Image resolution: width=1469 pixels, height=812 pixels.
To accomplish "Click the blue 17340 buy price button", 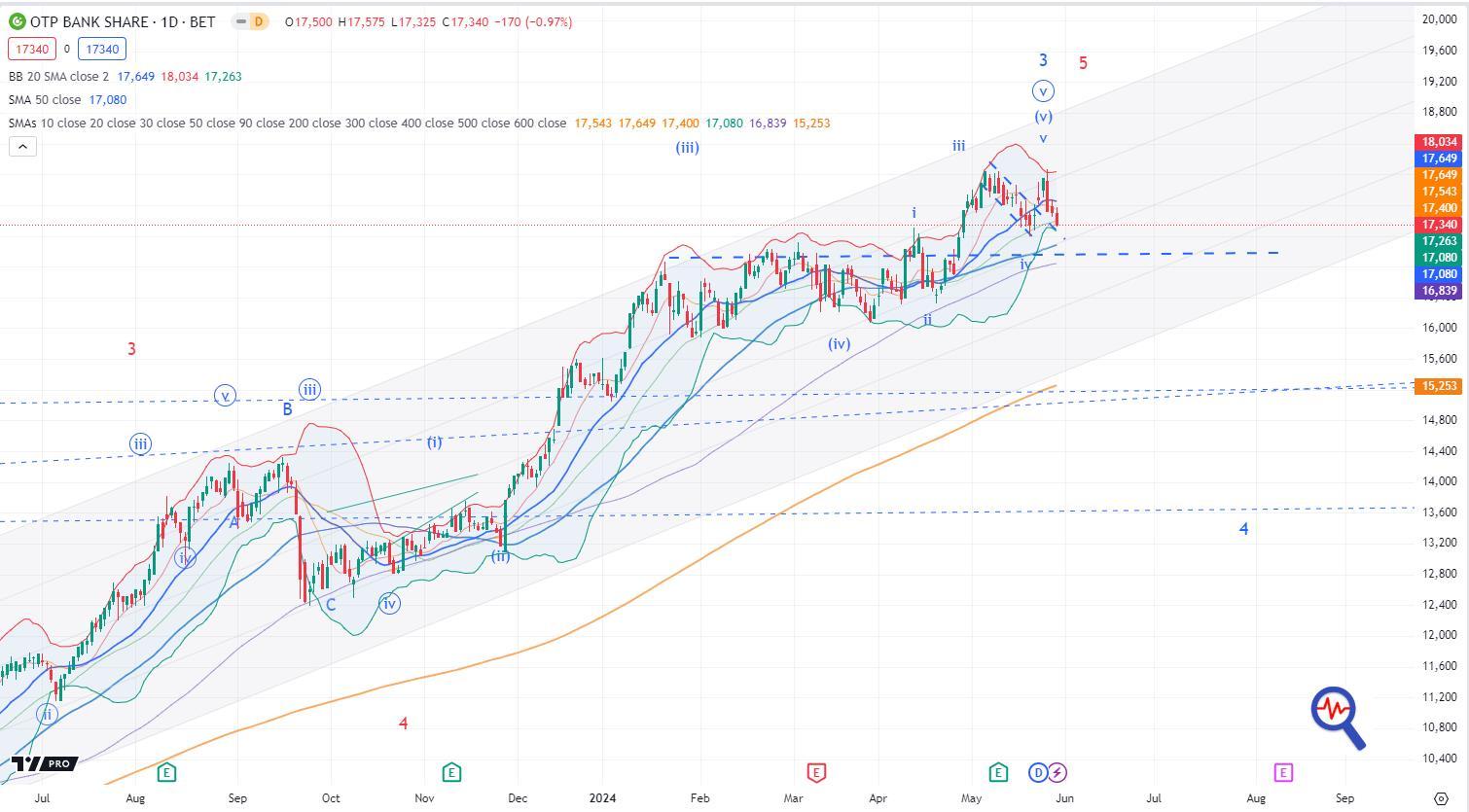I will [102, 49].
